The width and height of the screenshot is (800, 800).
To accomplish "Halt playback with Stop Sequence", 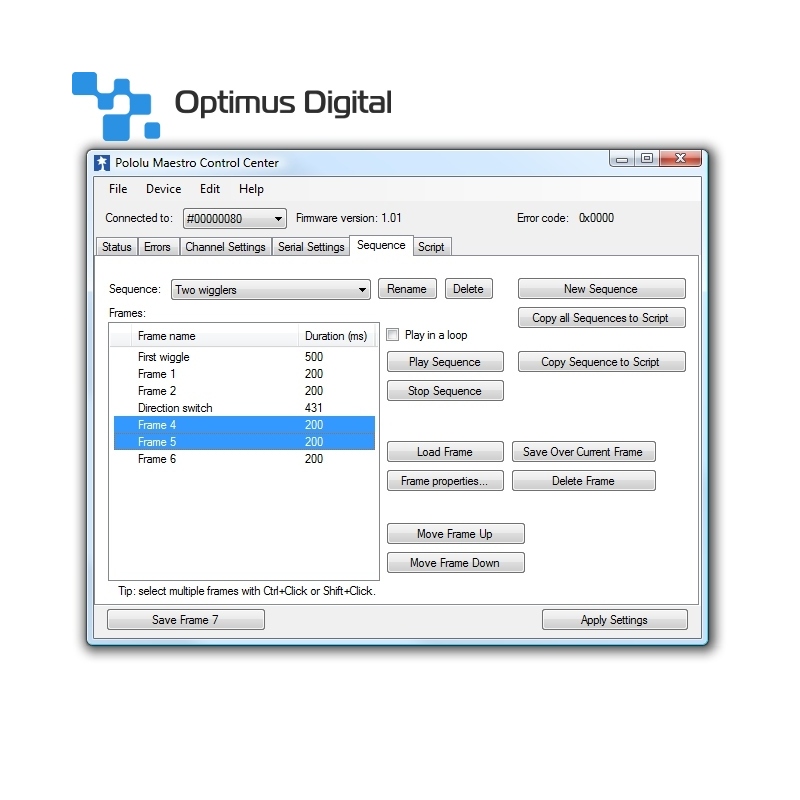I will pyautogui.click(x=445, y=391).
